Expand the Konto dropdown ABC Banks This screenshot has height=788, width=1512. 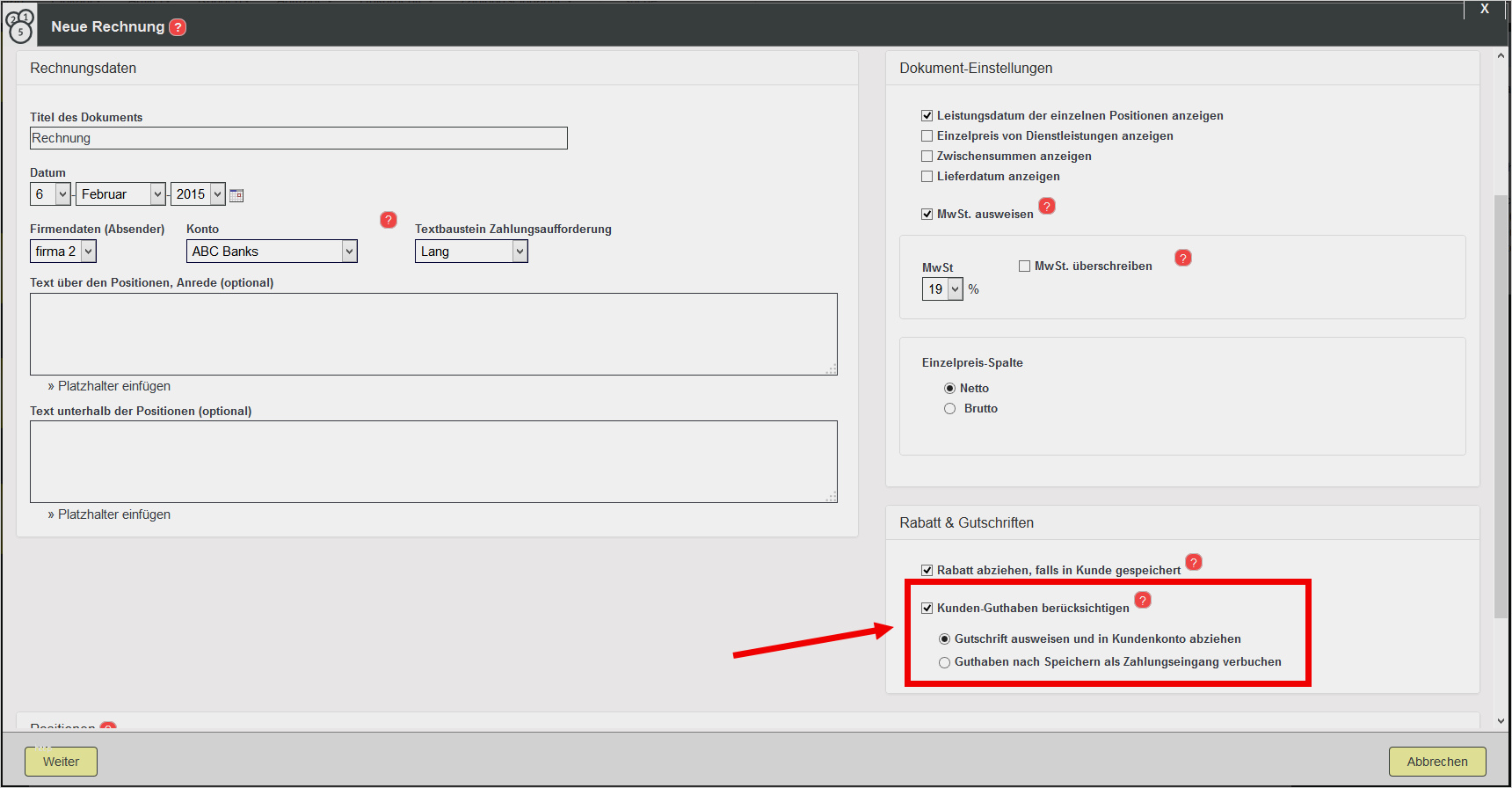click(x=272, y=252)
